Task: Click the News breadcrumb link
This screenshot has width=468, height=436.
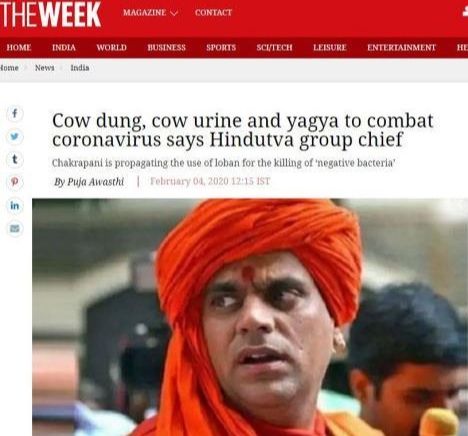Action: click(45, 68)
